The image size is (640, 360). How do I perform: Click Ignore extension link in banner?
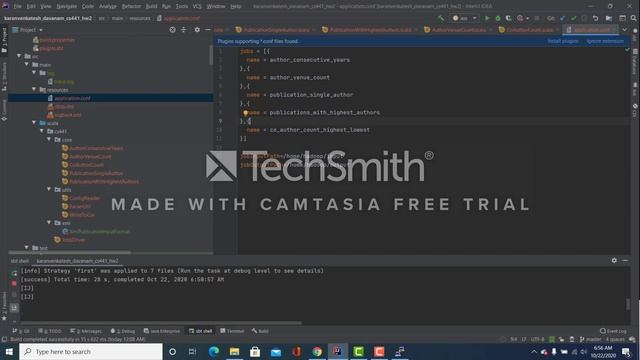pyautogui.click(x=605, y=41)
